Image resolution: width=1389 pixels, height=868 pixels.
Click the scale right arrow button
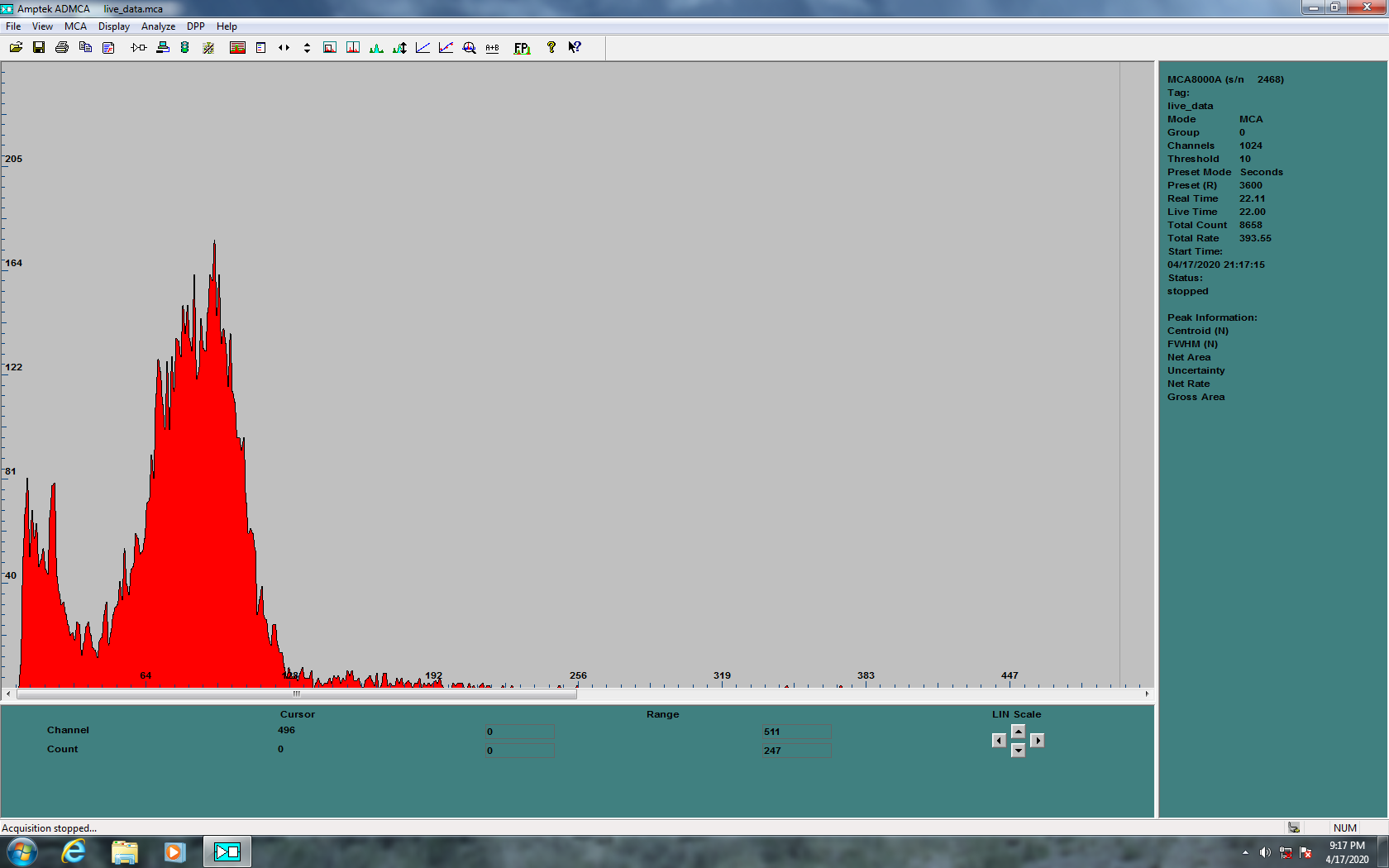click(x=1038, y=741)
